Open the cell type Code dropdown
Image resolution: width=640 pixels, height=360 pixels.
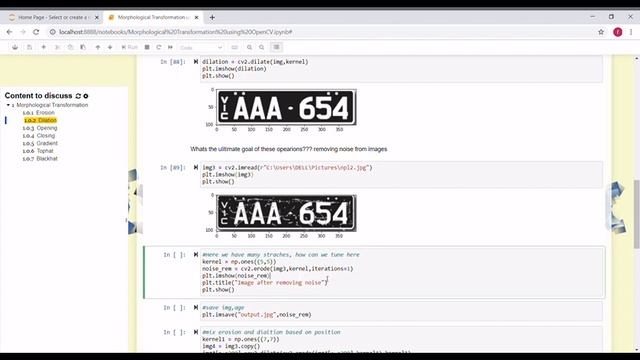pyautogui.click(x=201, y=48)
